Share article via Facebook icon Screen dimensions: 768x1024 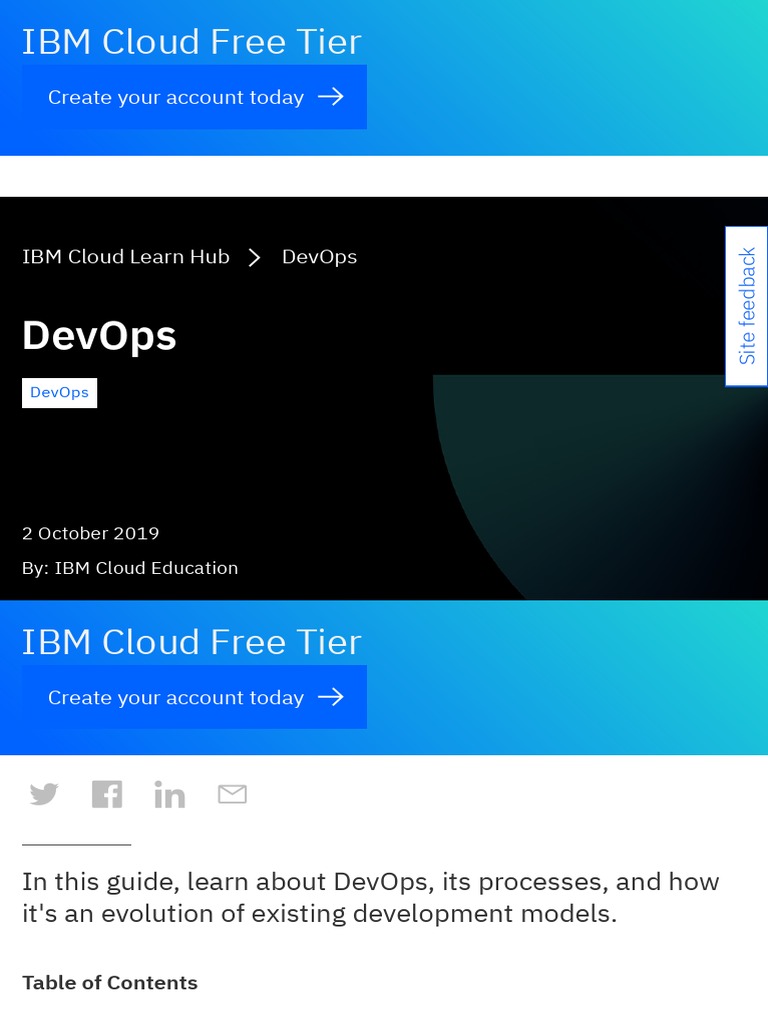click(x=107, y=794)
